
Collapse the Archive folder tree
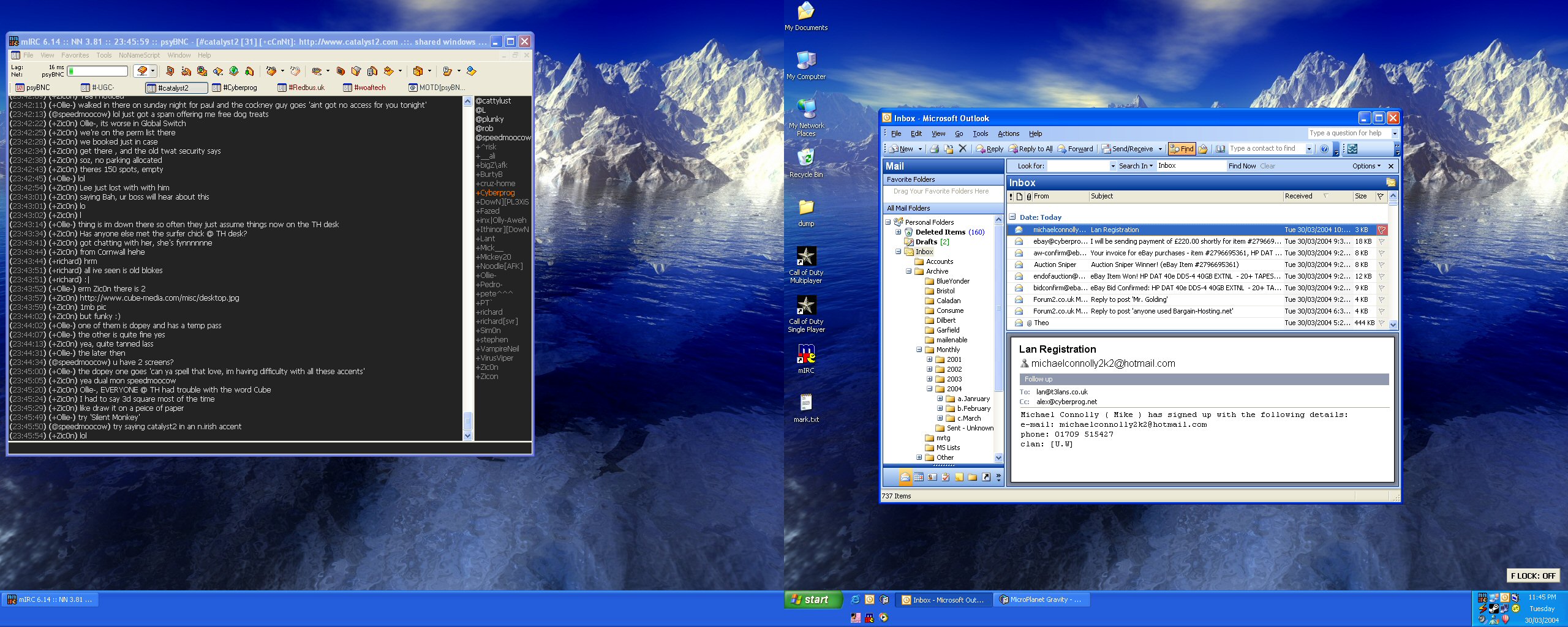(909, 271)
